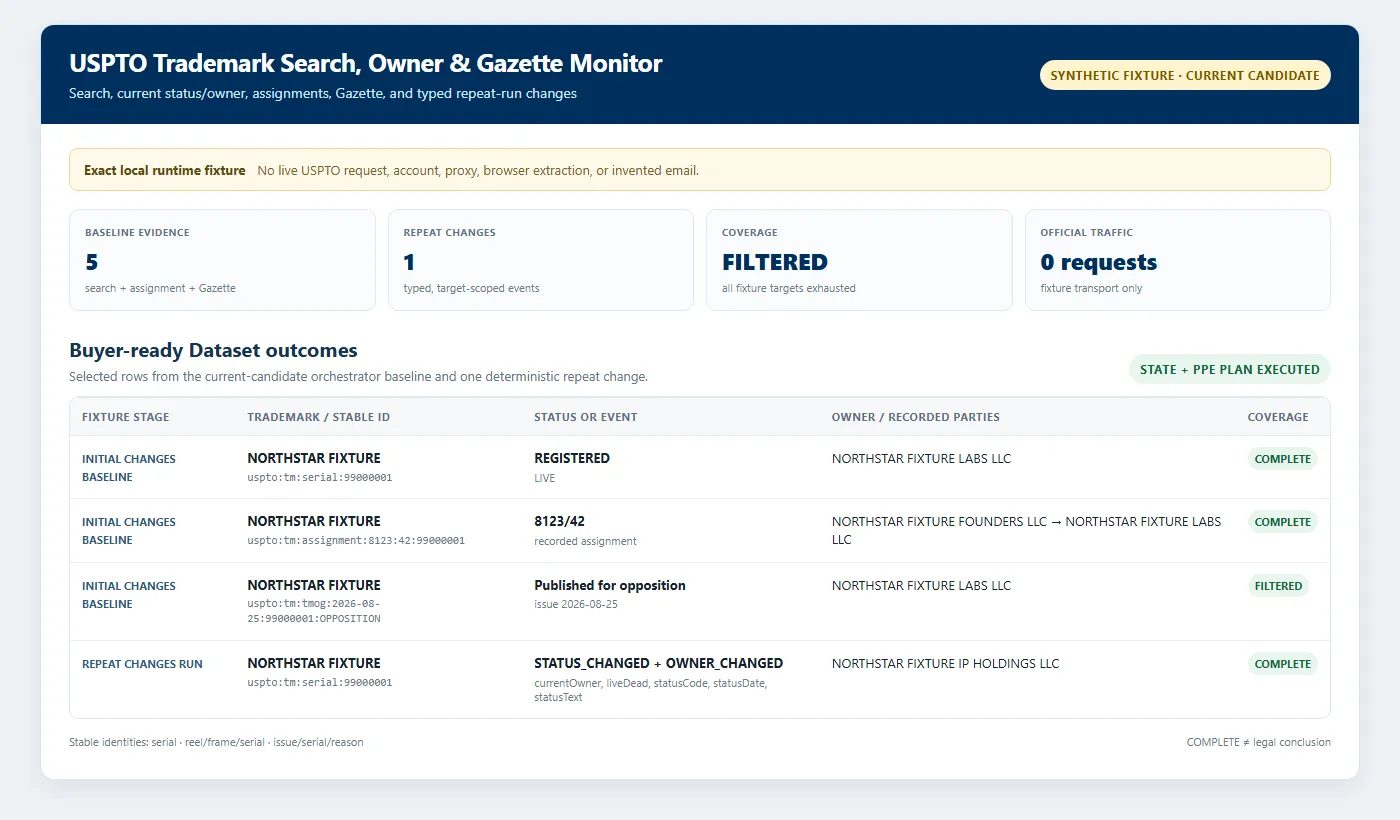
Task: Click the REGISTERED status cell
Action: tap(572, 458)
